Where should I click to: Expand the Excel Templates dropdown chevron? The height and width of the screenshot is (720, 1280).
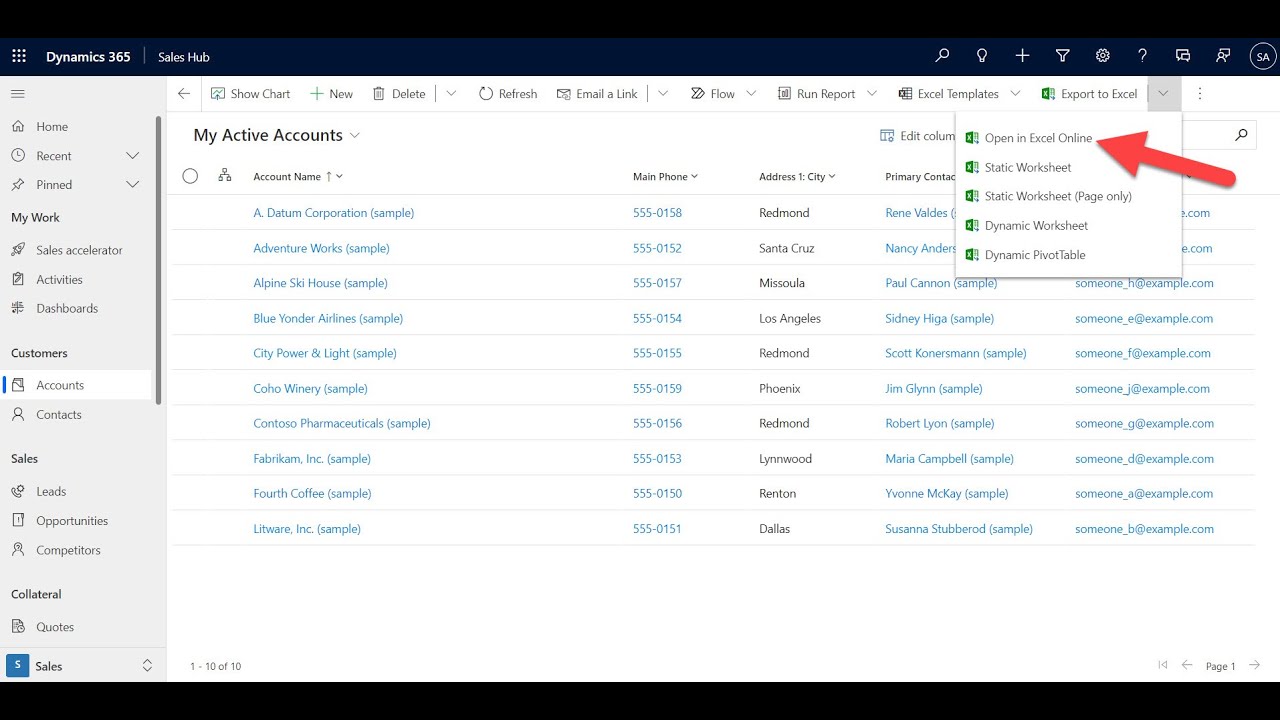click(x=1016, y=94)
